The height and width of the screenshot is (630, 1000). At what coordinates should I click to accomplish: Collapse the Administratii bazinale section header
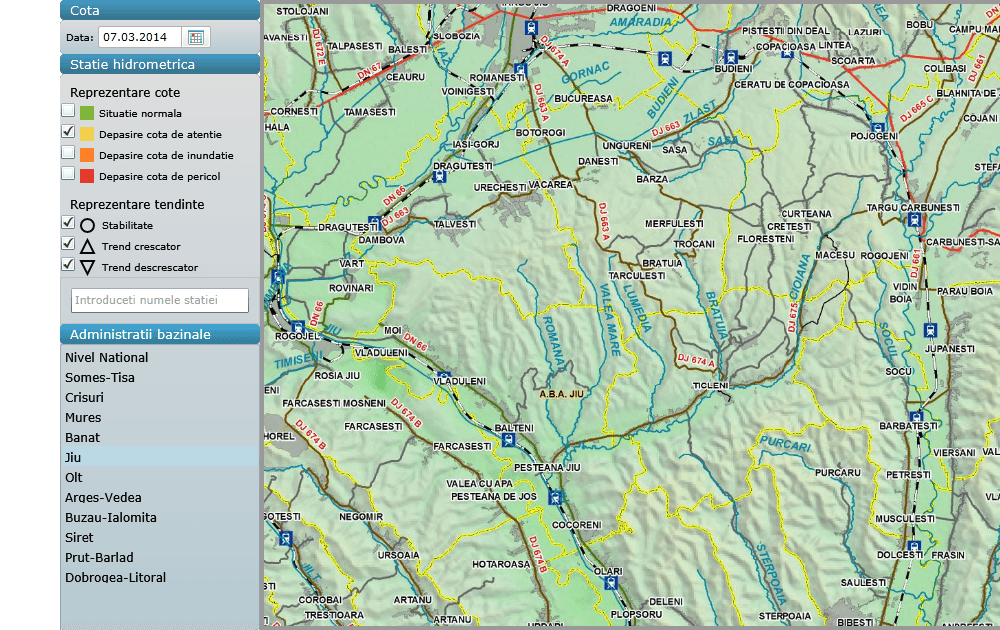(x=160, y=334)
